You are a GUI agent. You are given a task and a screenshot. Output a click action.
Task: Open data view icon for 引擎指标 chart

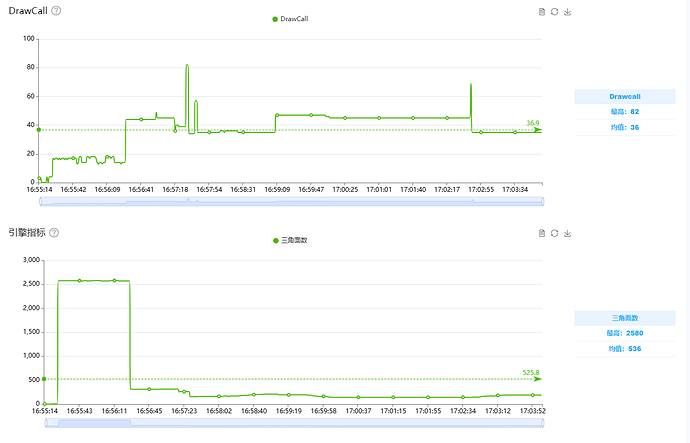coord(542,233)
